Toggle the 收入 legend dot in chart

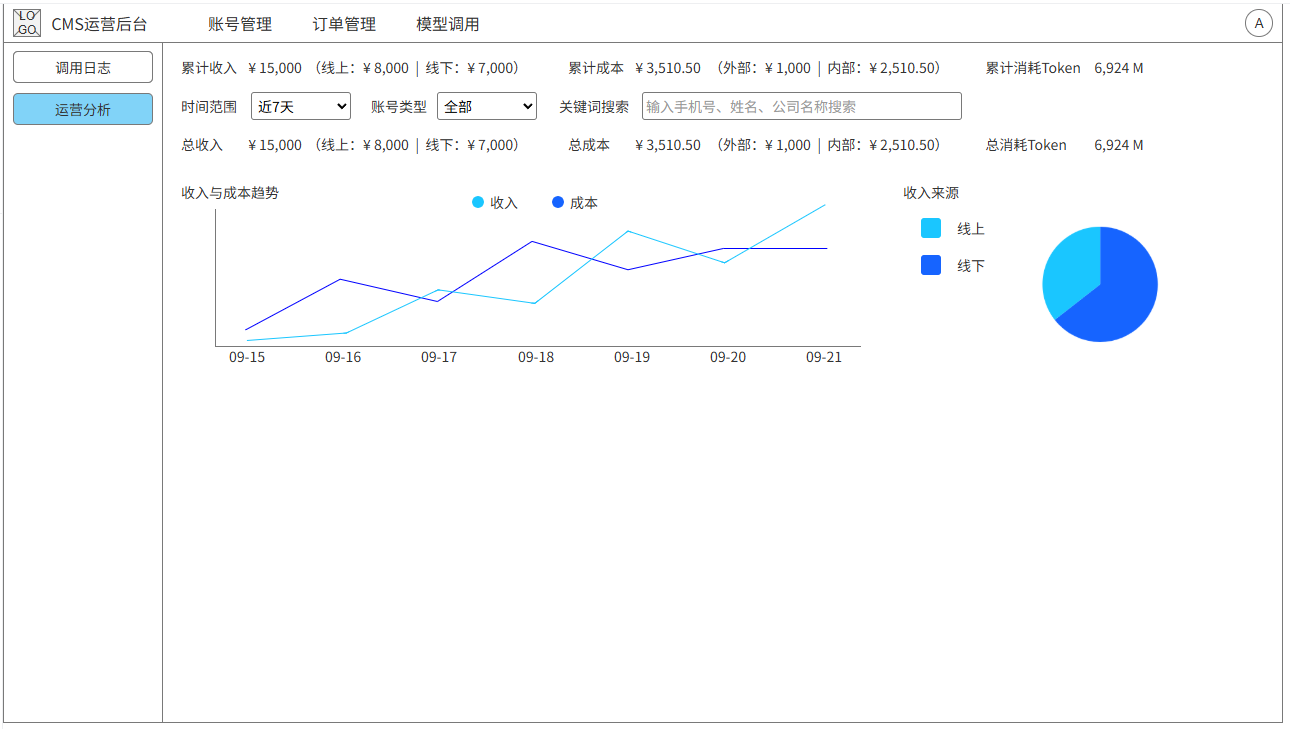(x=478, y=203)
